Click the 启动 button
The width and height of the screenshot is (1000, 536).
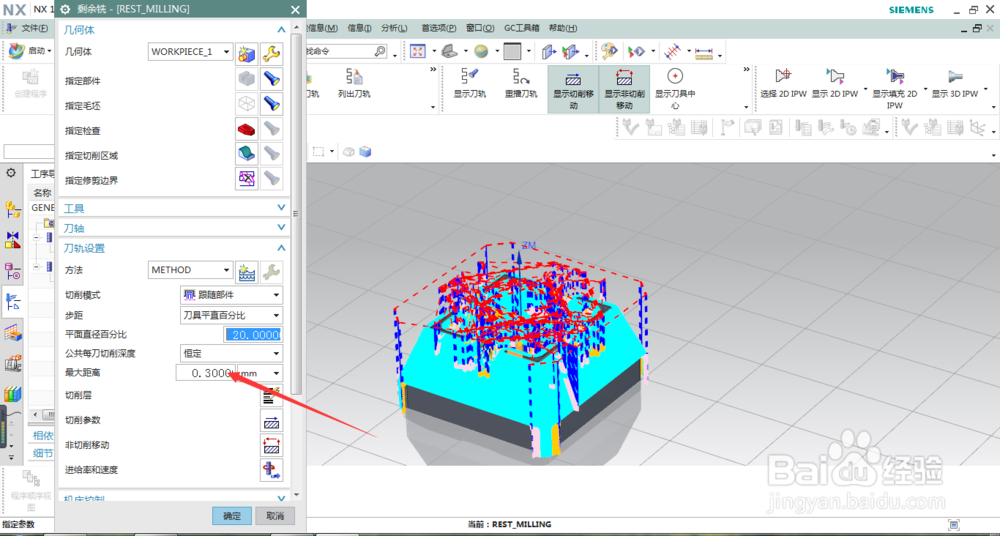click(x=30, y=50)
